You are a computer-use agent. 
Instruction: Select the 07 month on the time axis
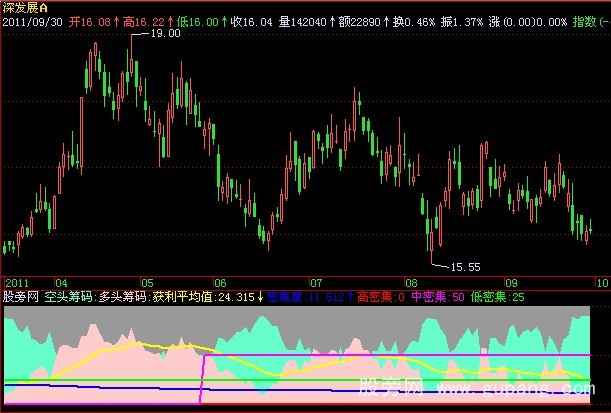pos(317,283)
